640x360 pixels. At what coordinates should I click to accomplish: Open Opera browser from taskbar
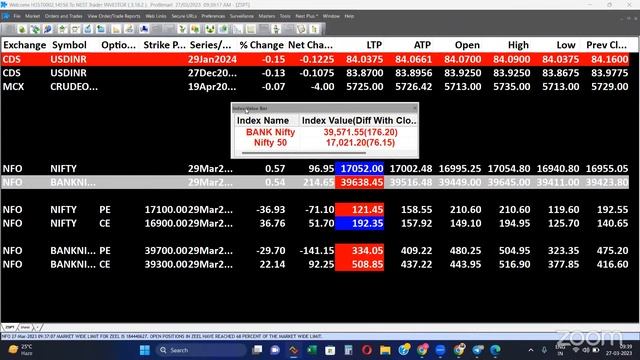pos(367,350)
